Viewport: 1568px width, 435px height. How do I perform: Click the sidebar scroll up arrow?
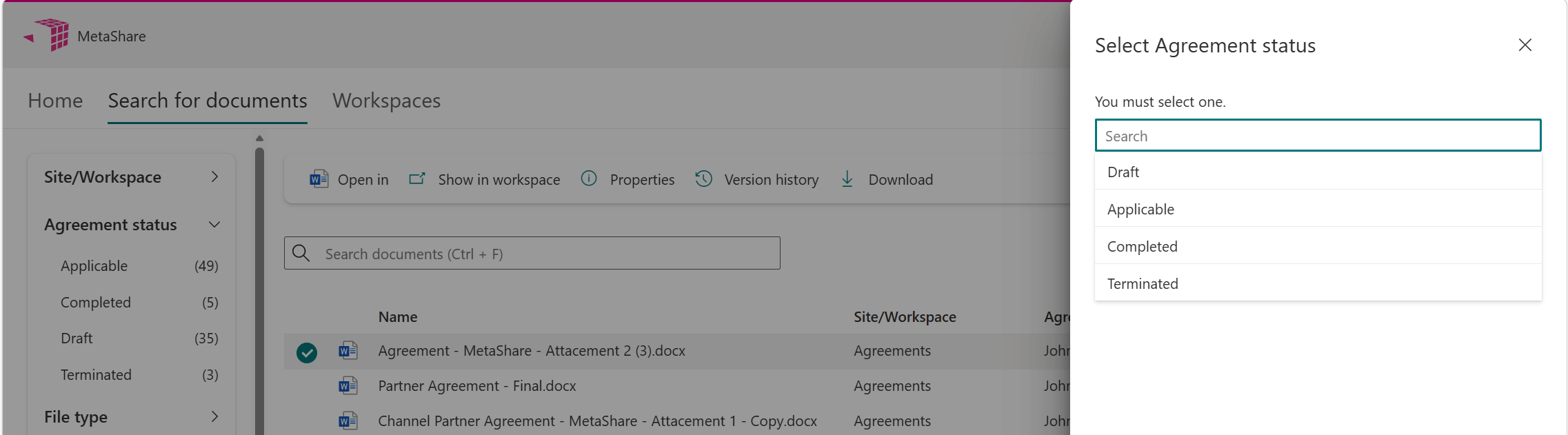(259, 139)
